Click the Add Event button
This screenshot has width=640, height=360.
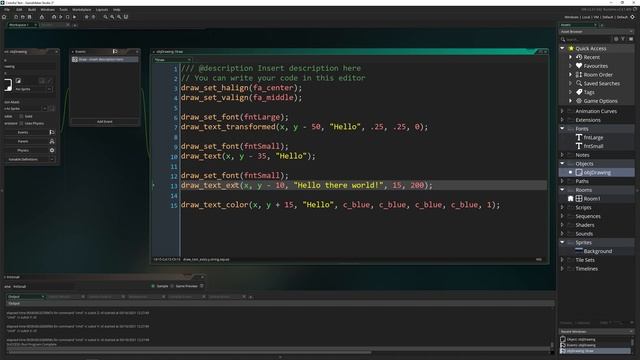point(105,122)
